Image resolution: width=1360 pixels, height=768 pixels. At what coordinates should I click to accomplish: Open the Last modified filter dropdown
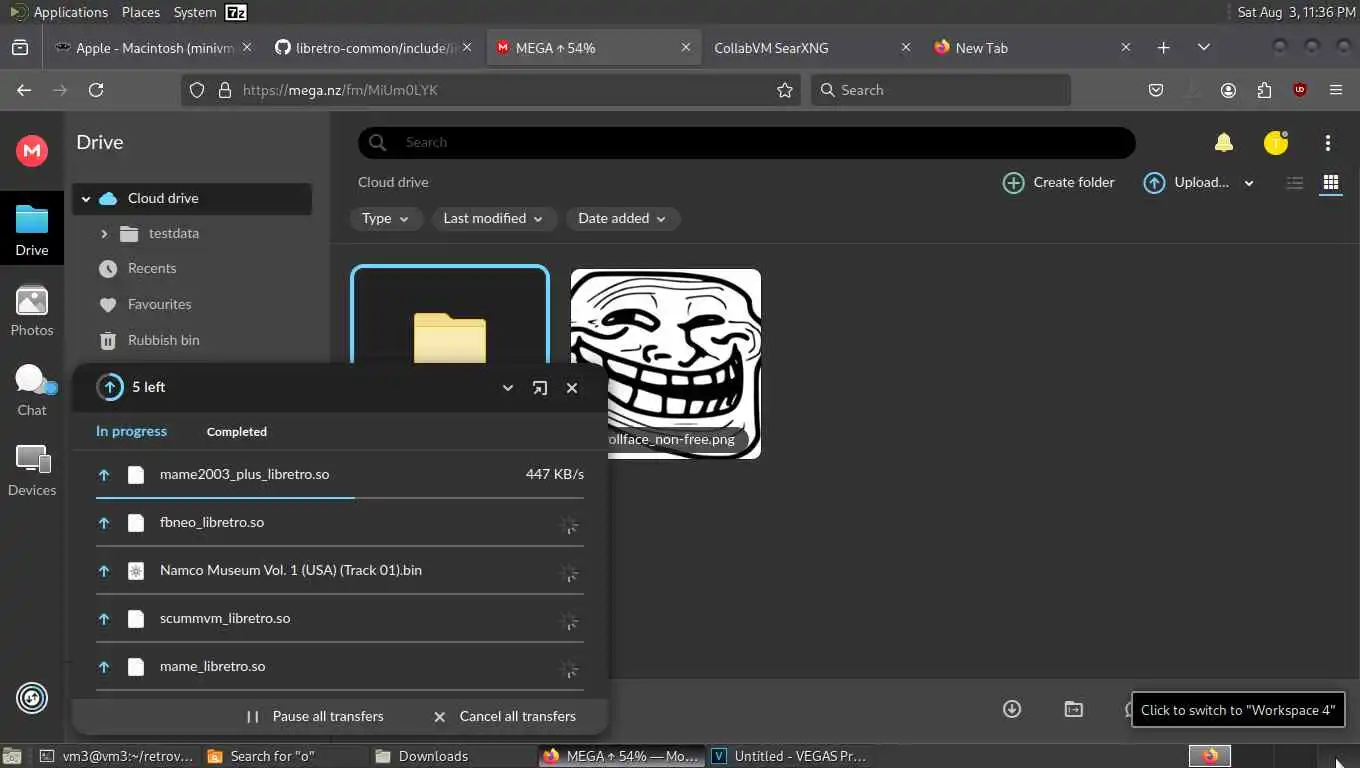(x=494, y=219)
